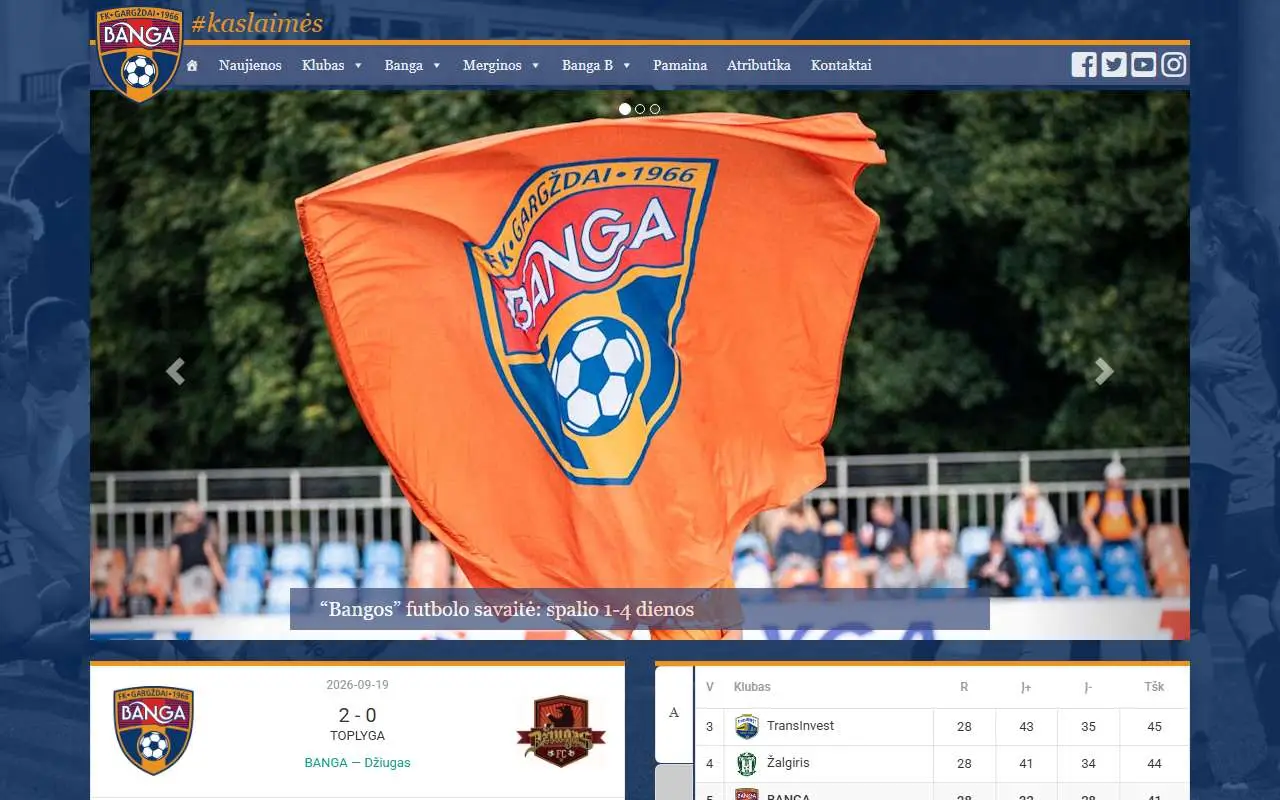Click the 2 - 0 match score
Screen dimensions: 1280x800
tap(357, 715)
